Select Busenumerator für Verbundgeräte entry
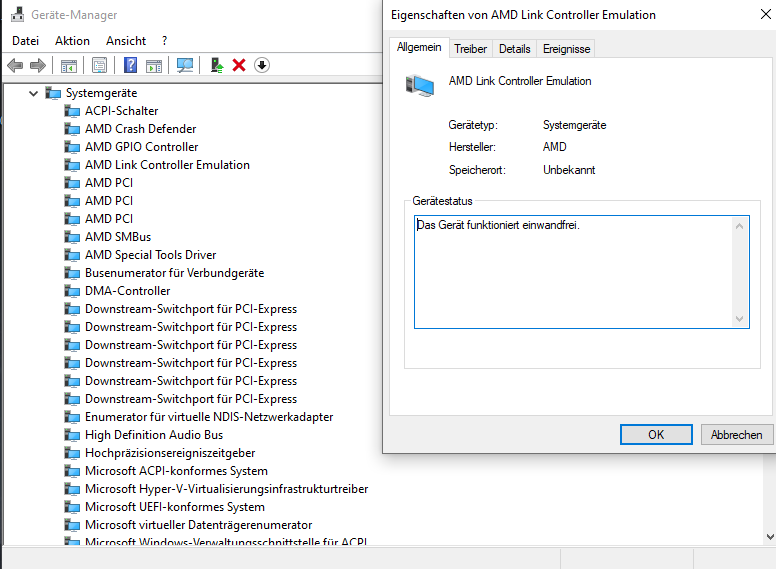The image size is (776, 569). click(174, 273)
